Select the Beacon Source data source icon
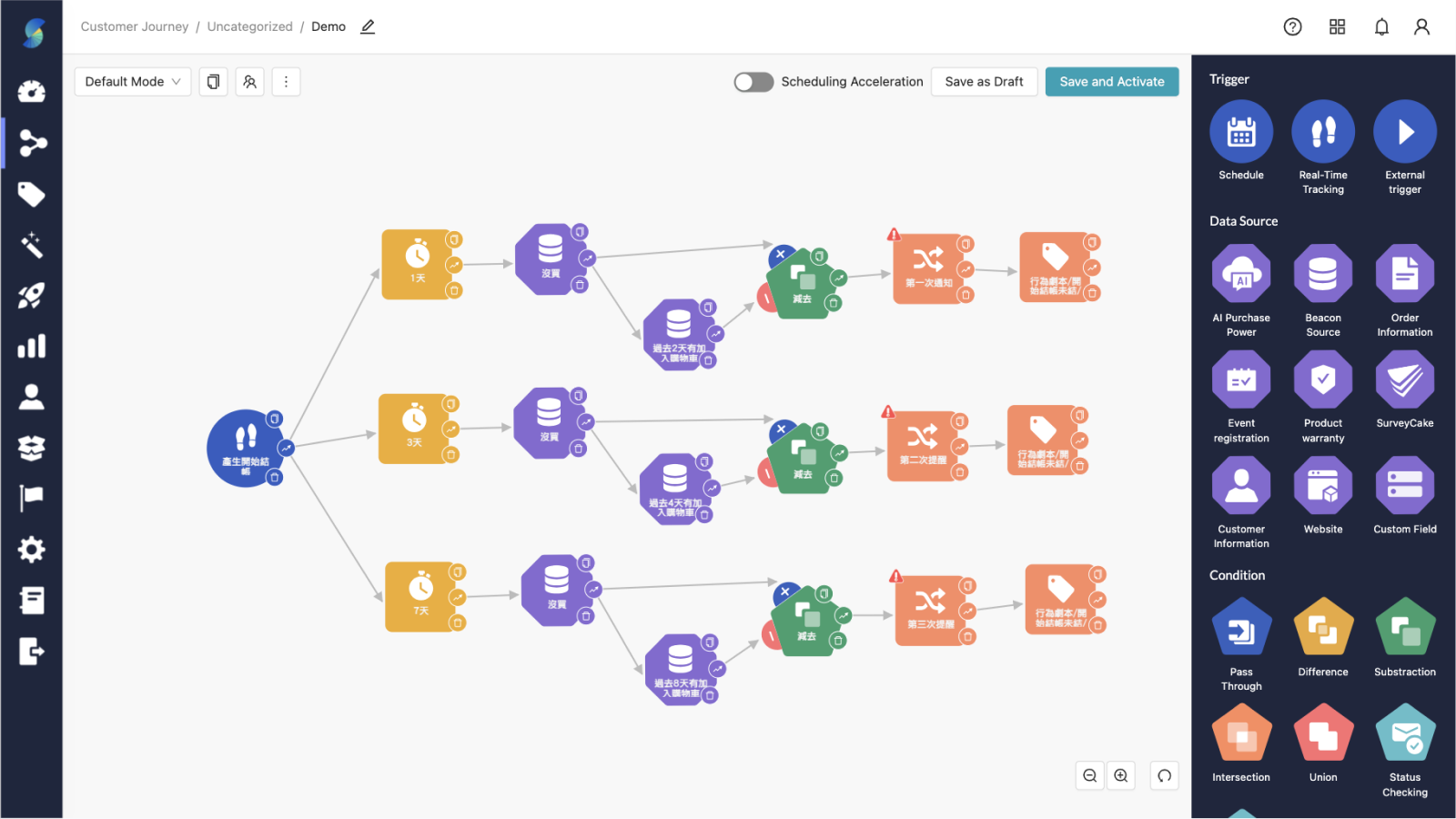This screenshot has height=819, width=1456. tap(1322, 275)
